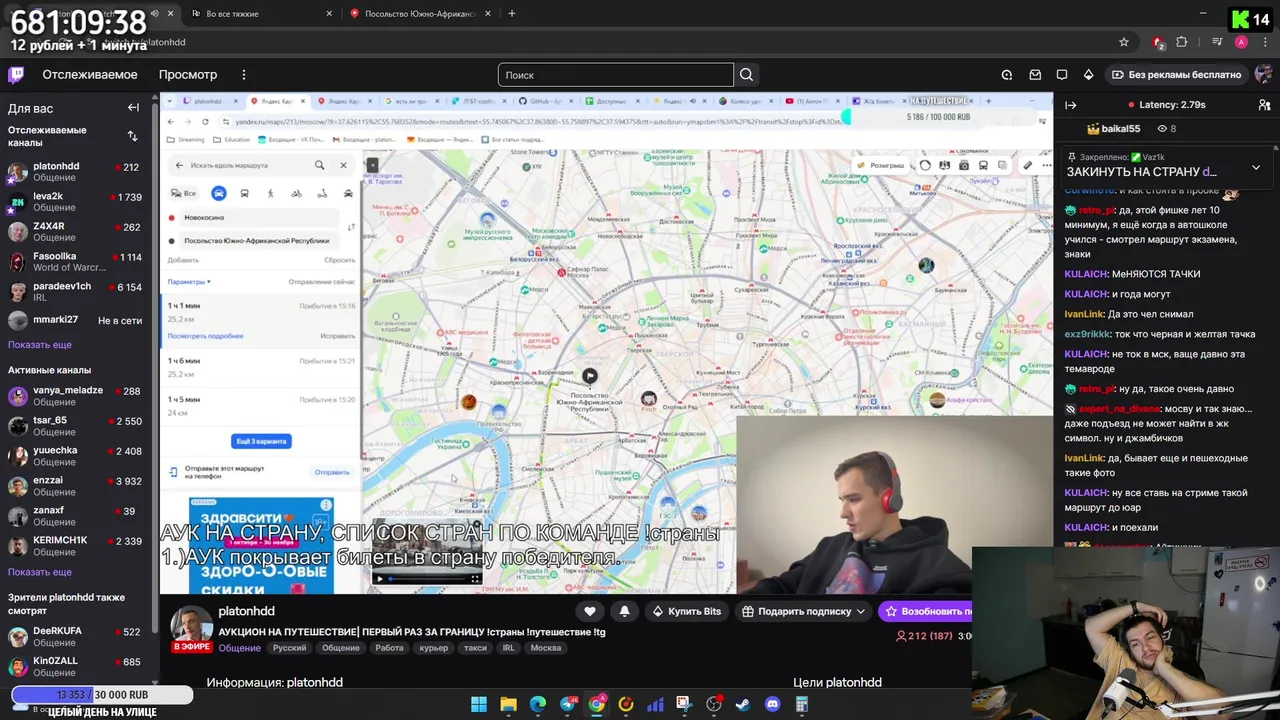Close the route panel with X
Screen dimensions: 1280x720
[x=343, y=165]
